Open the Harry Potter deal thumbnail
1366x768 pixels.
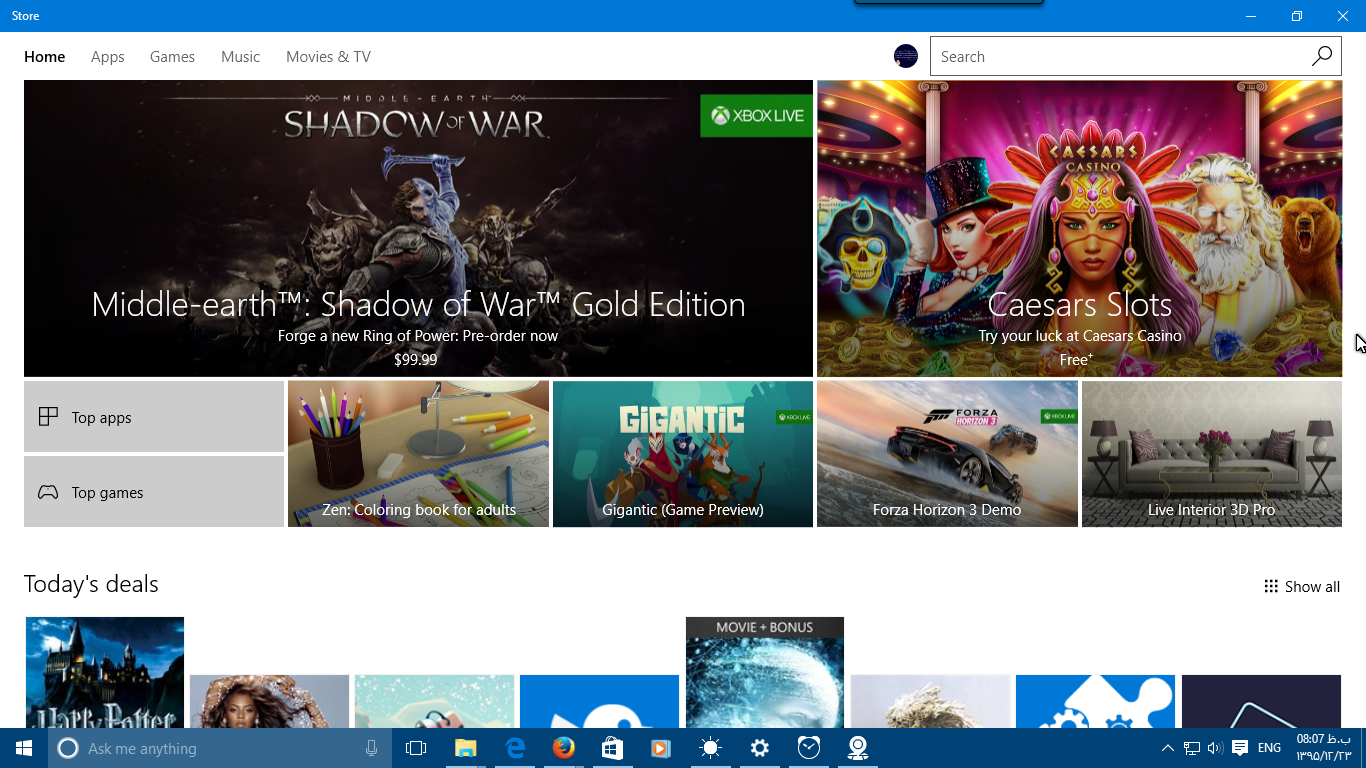point(105,672)
